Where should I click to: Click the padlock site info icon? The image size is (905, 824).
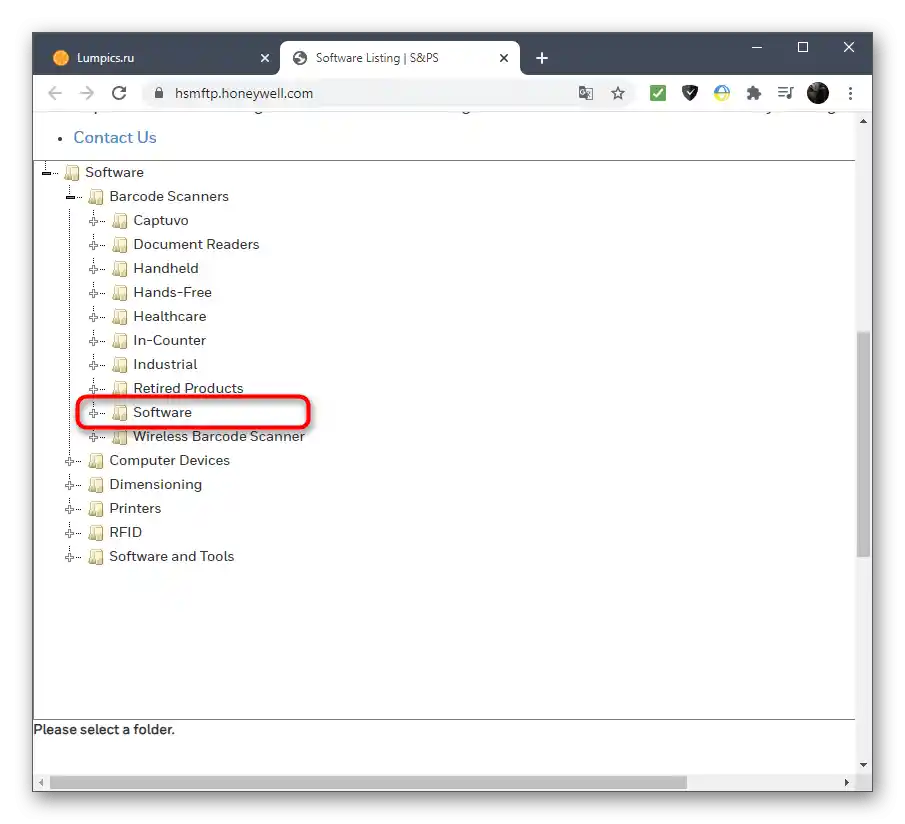(159, 93)
